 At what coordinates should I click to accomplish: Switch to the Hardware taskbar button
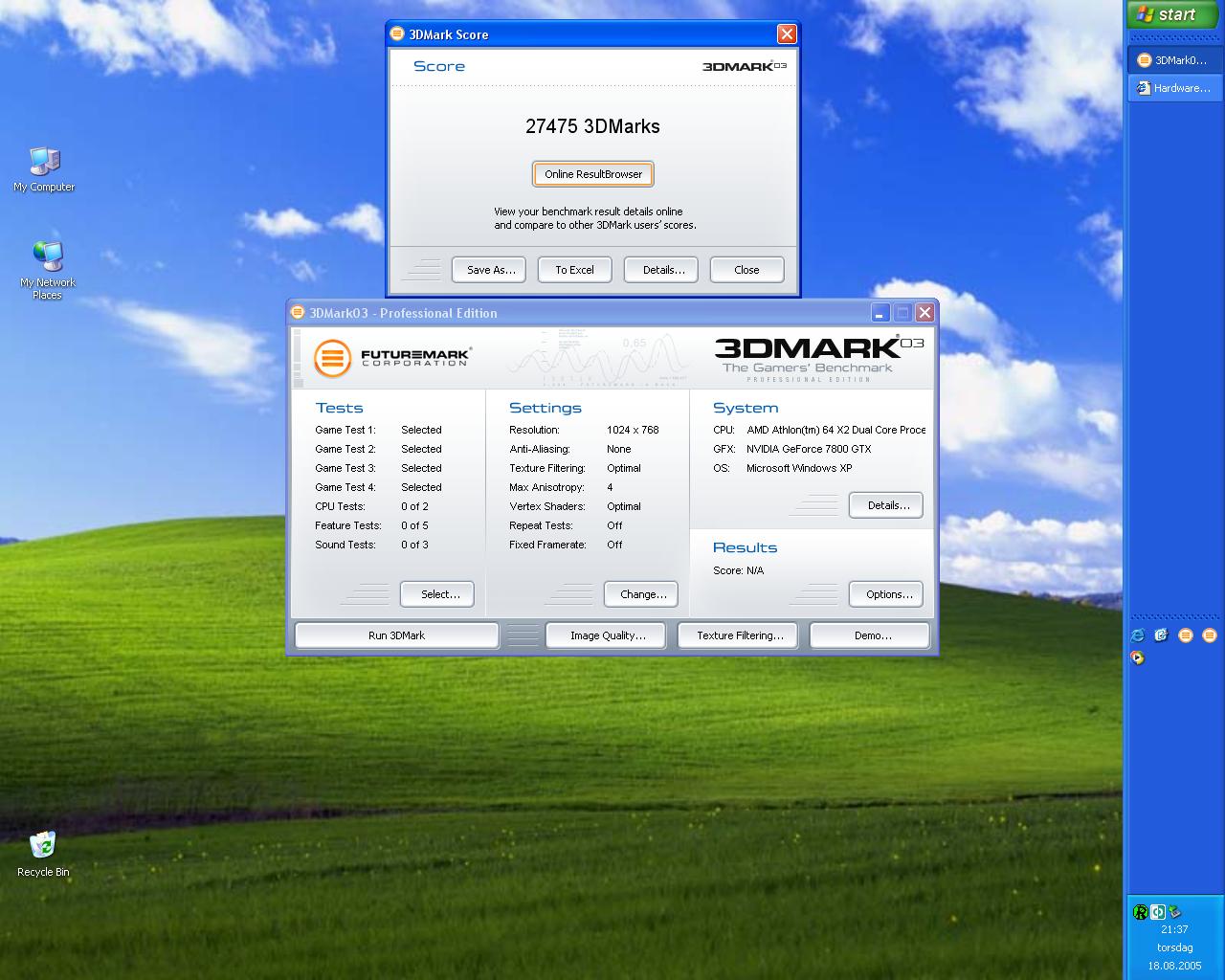point(1174,88)
